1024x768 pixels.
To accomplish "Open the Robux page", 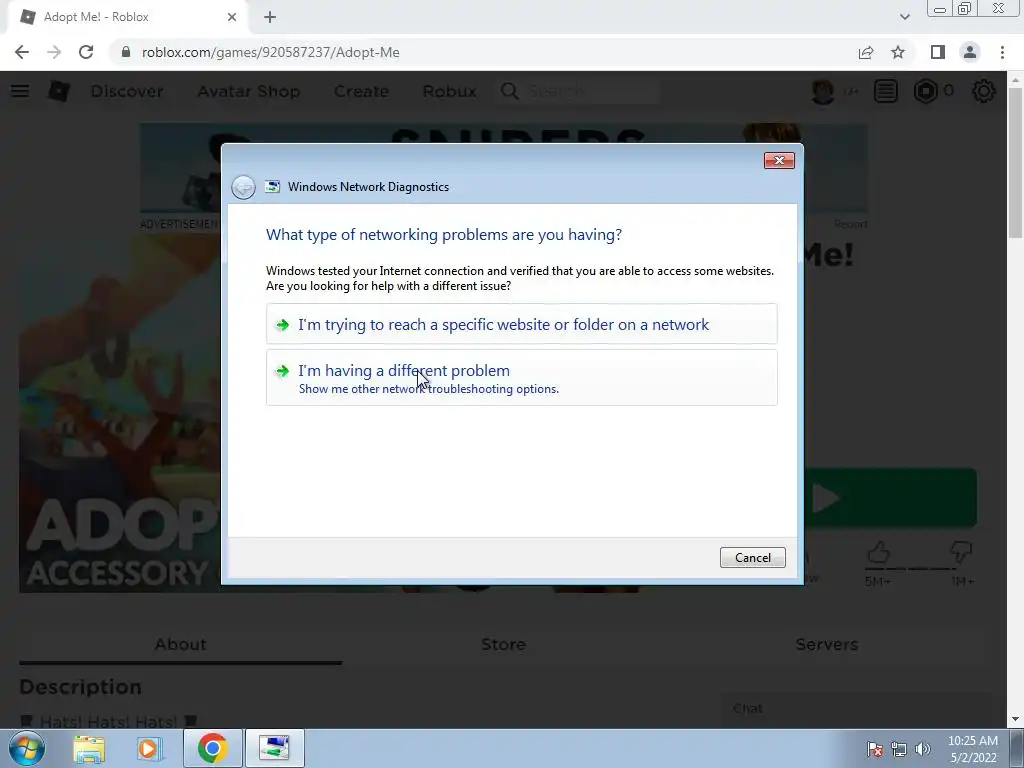I will pos(449,91).
